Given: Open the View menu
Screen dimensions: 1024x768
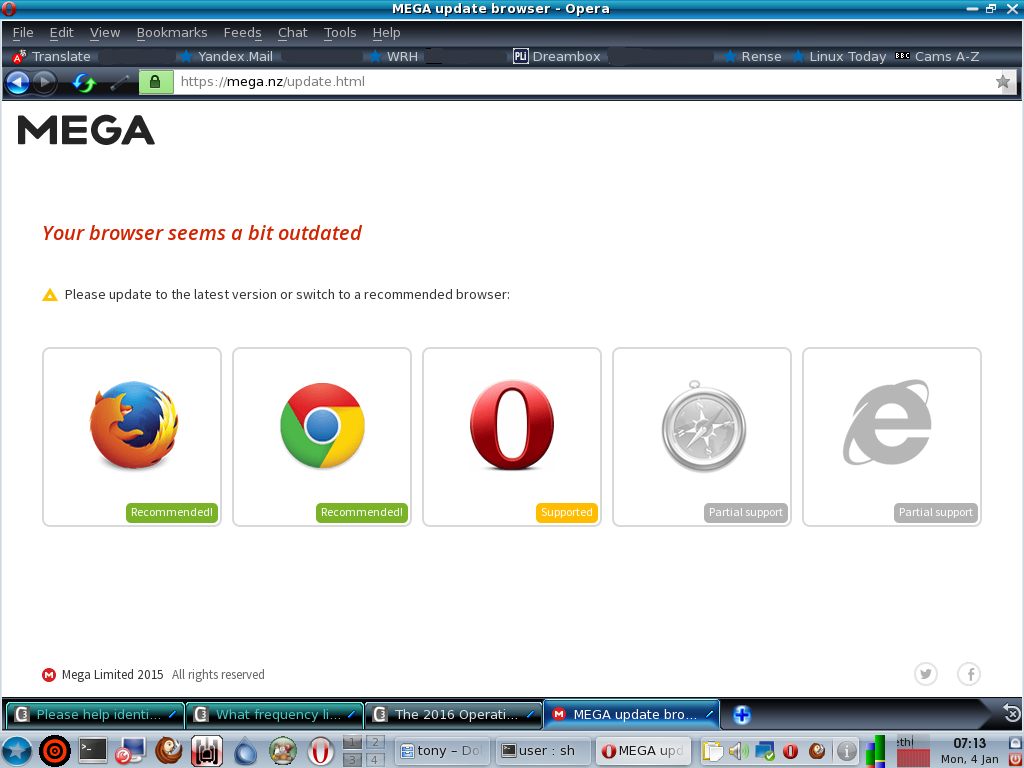Looking at the screenshot, I should [x=104, y=33].
